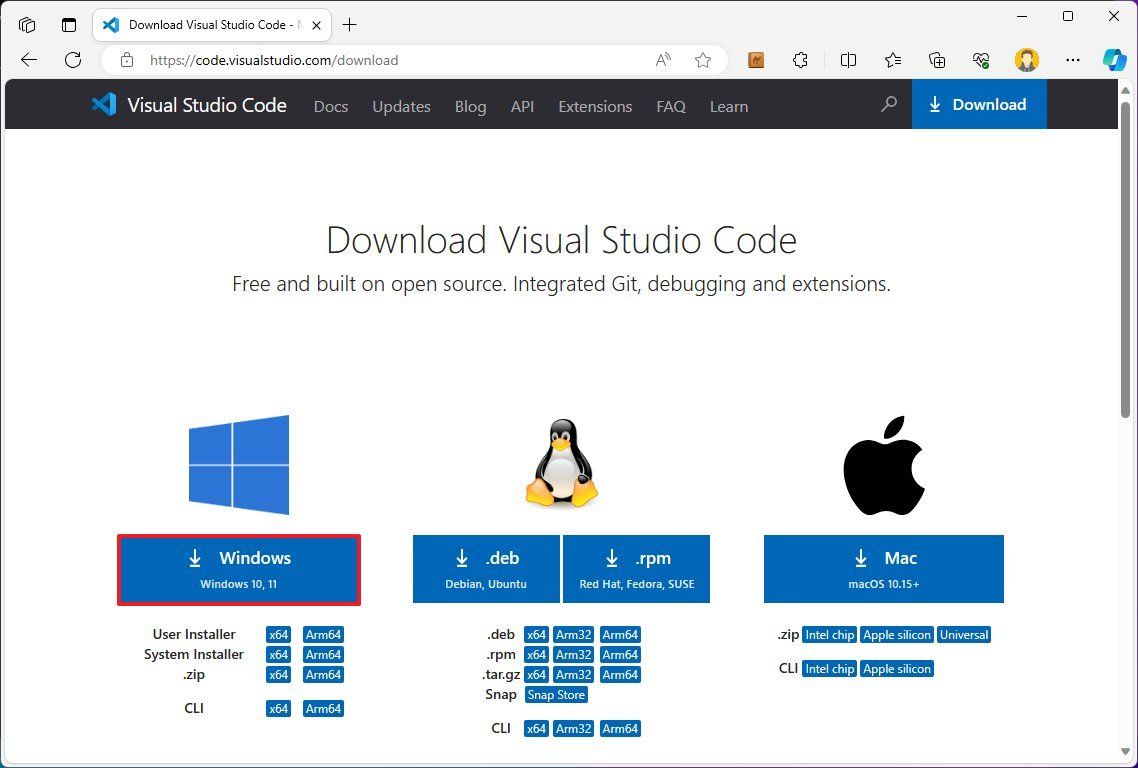Open the split screen browser icon

[848, 60]
